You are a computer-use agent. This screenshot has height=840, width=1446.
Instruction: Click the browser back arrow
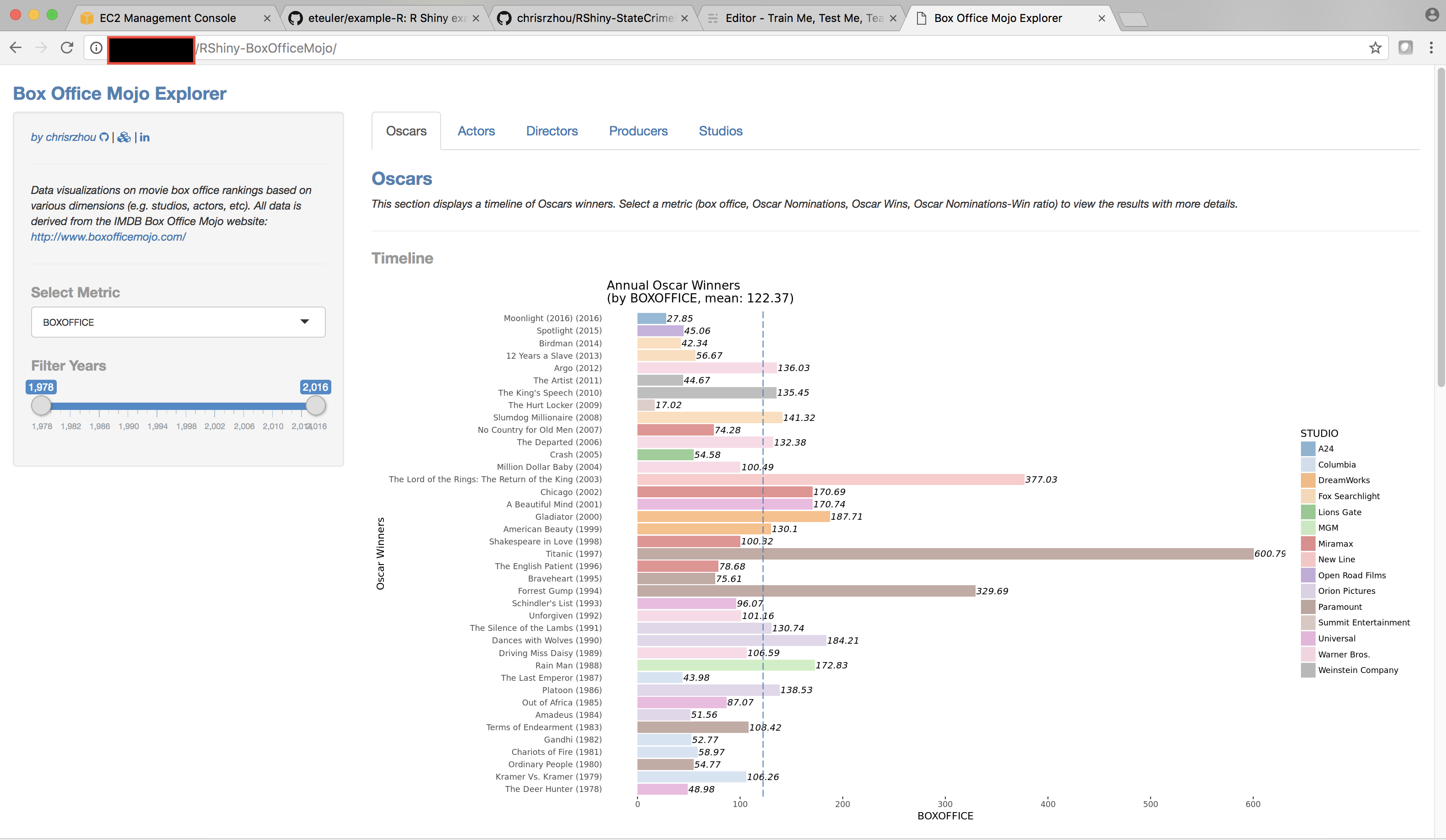tap(16, 48)
